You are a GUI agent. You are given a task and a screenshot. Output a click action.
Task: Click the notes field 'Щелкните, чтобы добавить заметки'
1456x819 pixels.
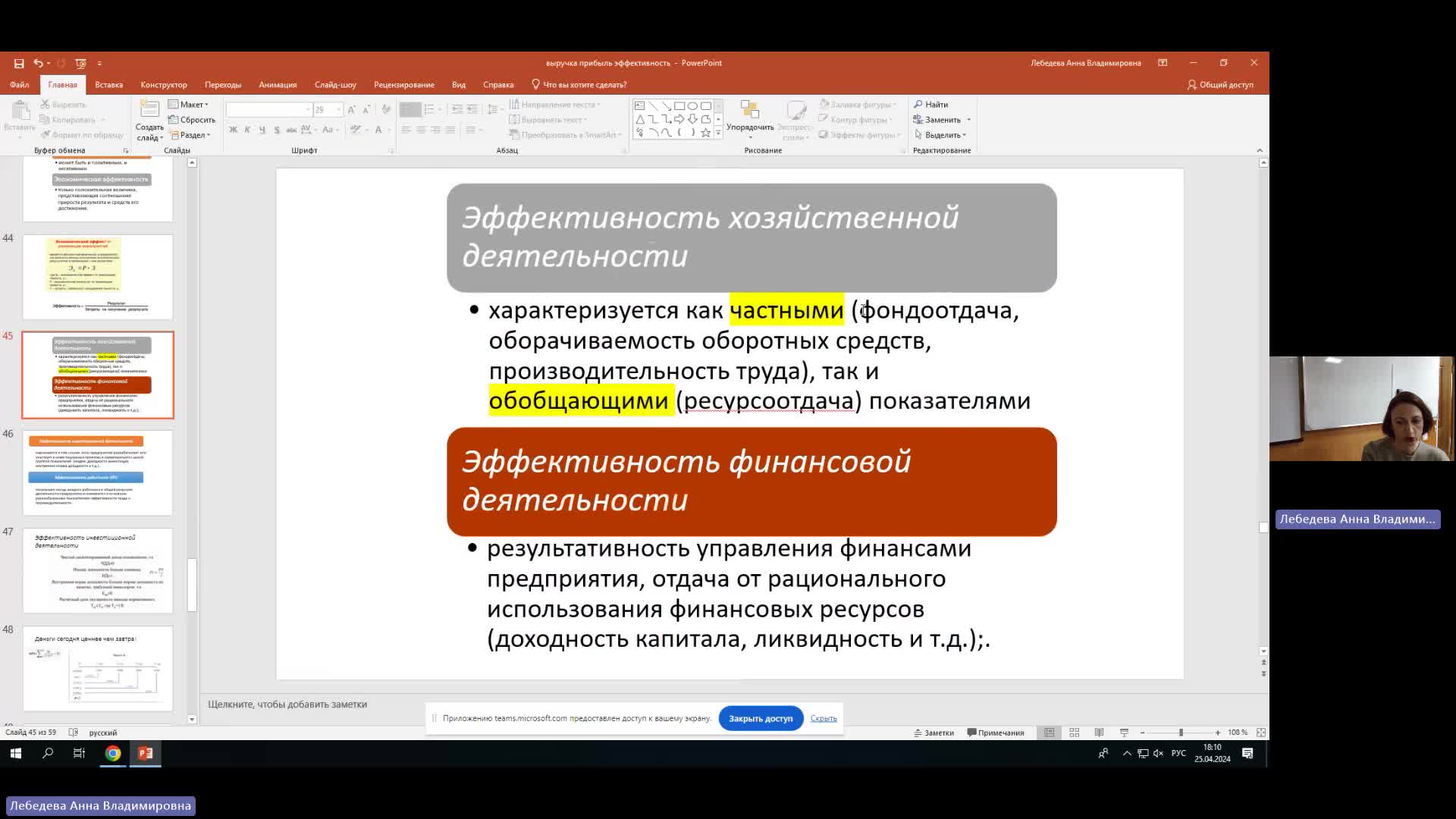(287, 704)
